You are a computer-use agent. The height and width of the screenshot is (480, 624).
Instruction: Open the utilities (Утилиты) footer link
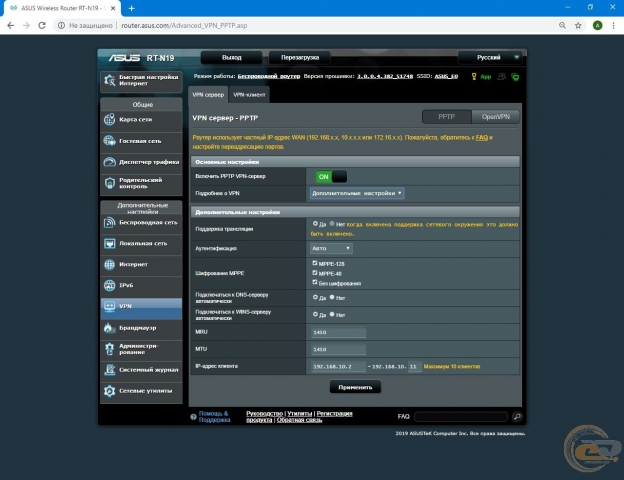click(x=300, y=414)
